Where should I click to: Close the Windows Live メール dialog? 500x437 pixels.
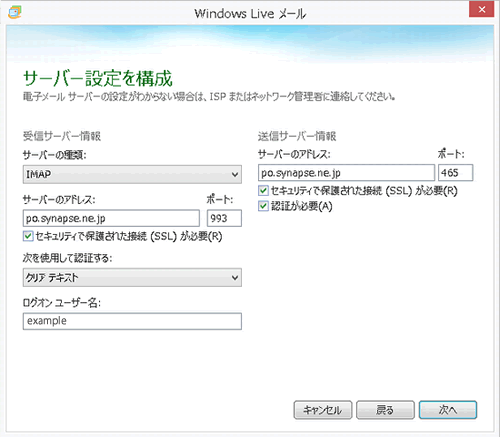[x=481, y=9]
